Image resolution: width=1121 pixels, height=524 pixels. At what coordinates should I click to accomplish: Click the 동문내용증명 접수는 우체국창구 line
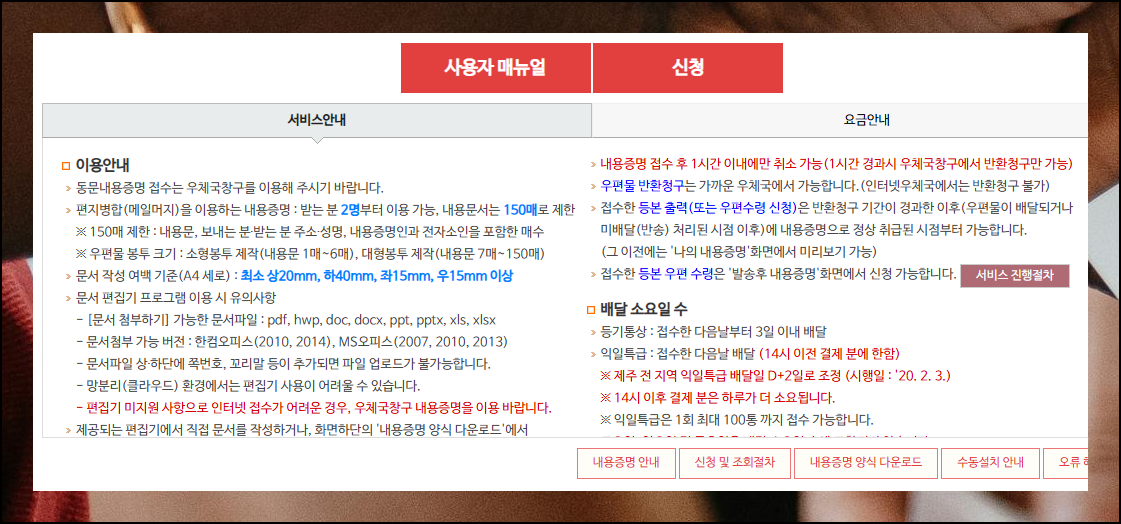click(x=229, y=189)
